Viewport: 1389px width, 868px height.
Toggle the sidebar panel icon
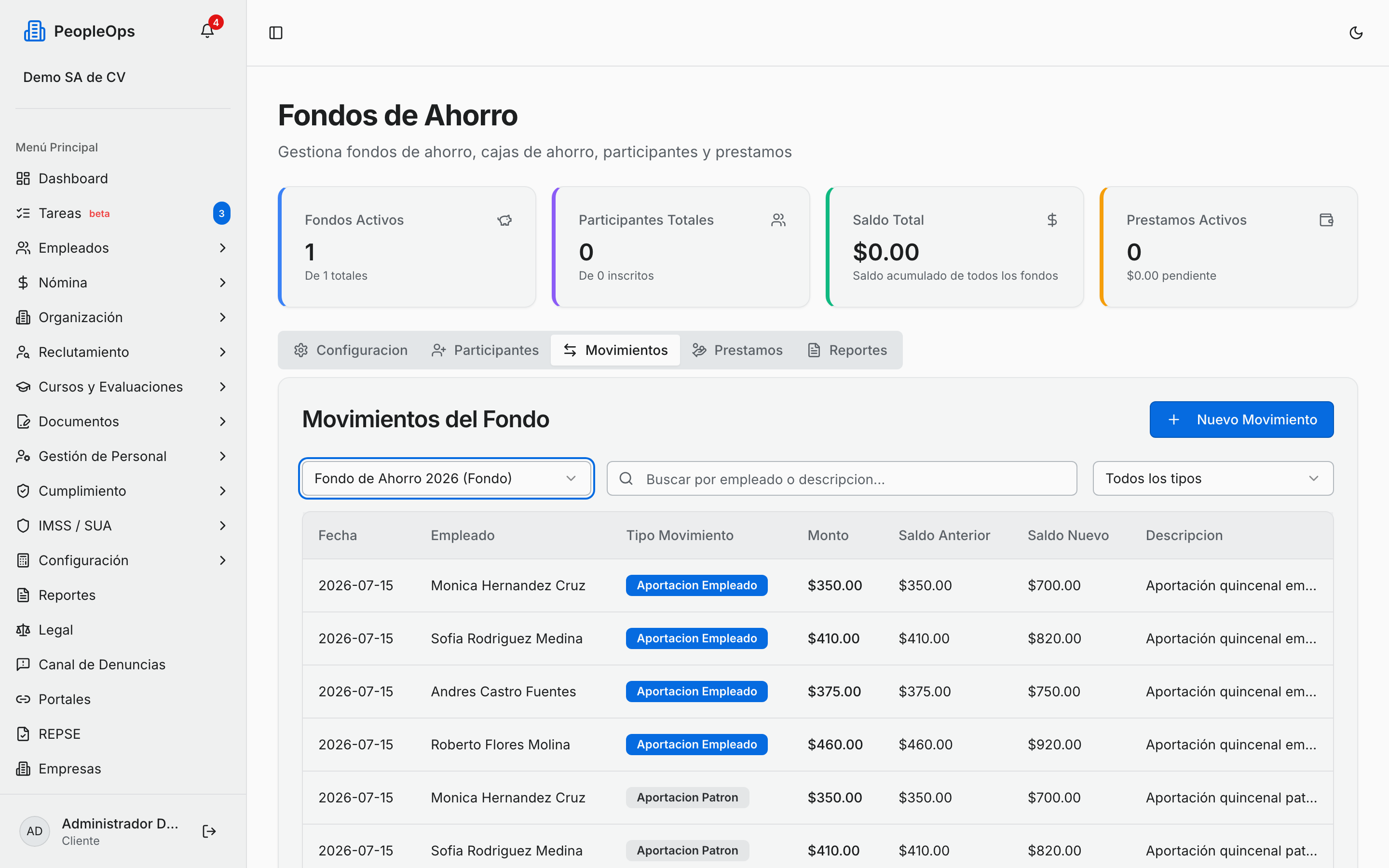click(276, 33)
